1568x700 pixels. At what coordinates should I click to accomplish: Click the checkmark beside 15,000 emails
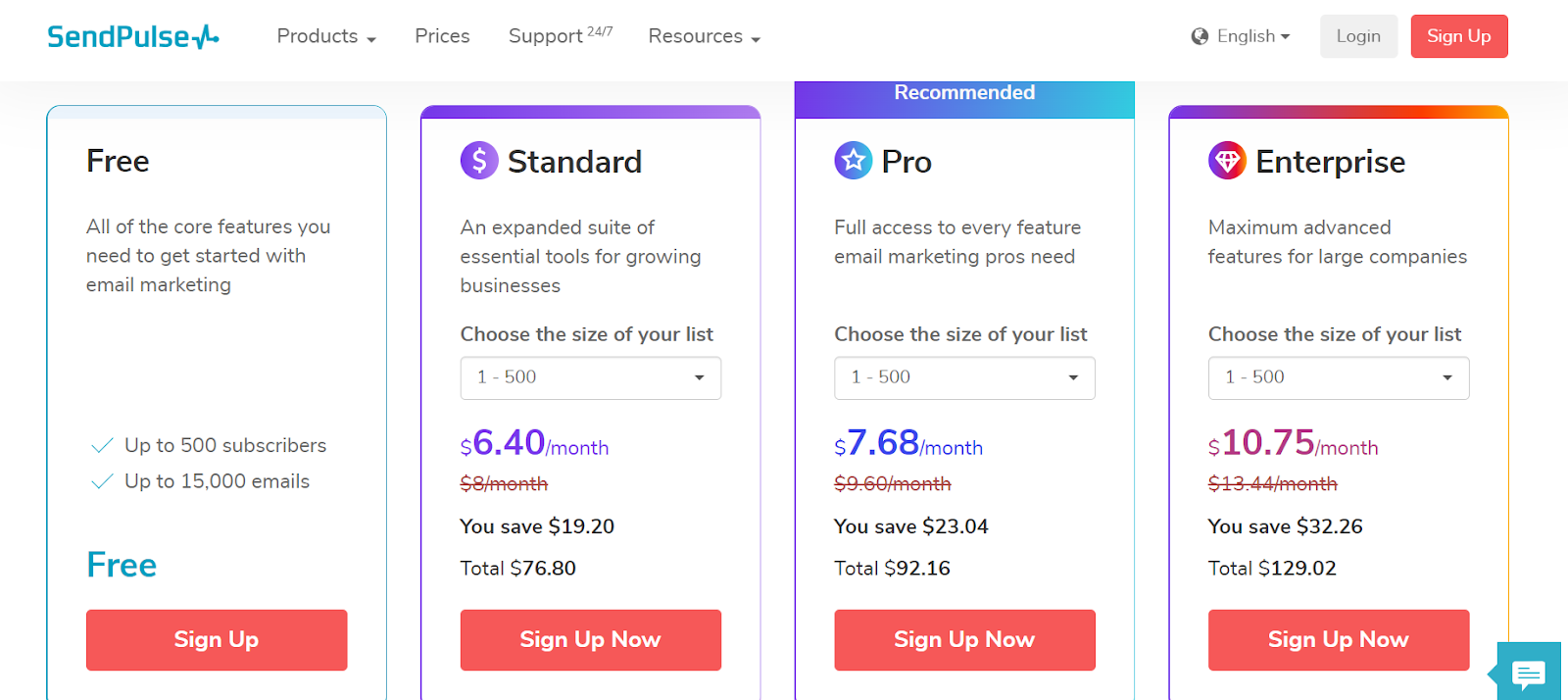pyautogui.click(x=102, y=481)
